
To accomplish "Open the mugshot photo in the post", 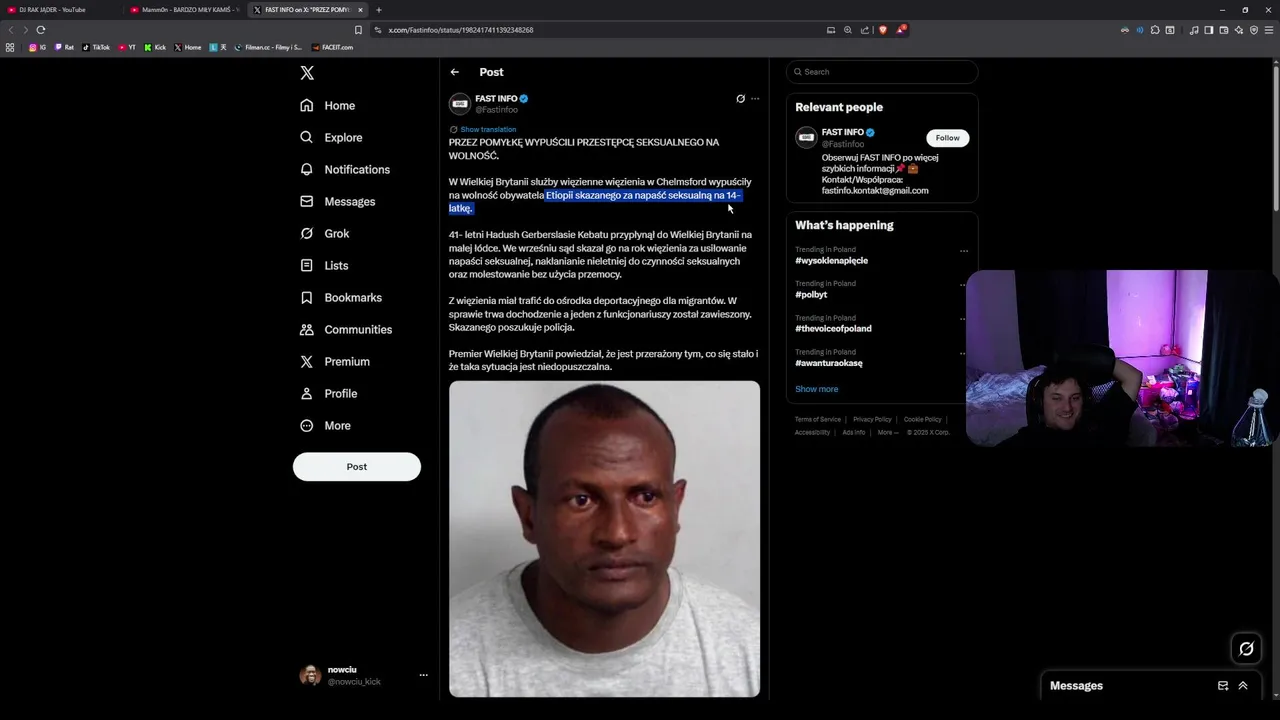I will pos(604,539).
